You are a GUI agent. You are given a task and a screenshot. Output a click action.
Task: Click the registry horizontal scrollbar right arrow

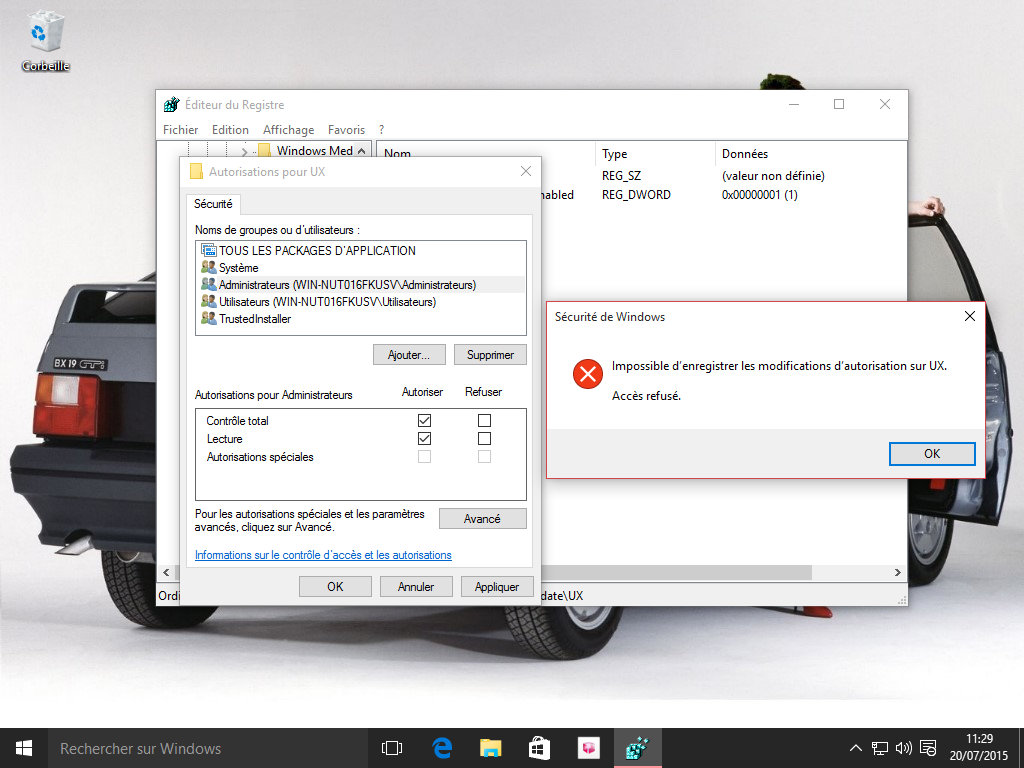899,573
